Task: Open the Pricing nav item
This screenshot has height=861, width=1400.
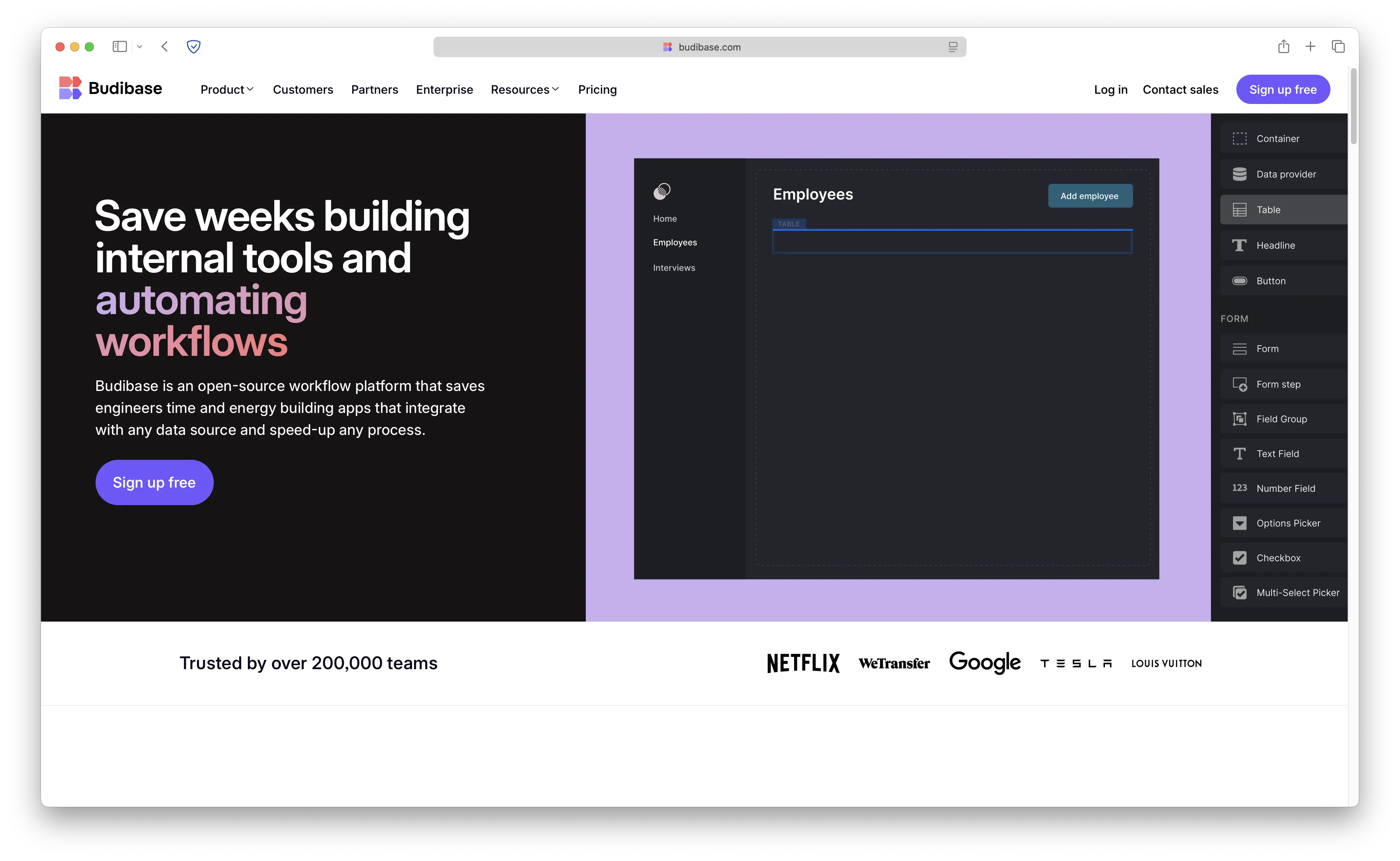Action: [x=597, y=90]
